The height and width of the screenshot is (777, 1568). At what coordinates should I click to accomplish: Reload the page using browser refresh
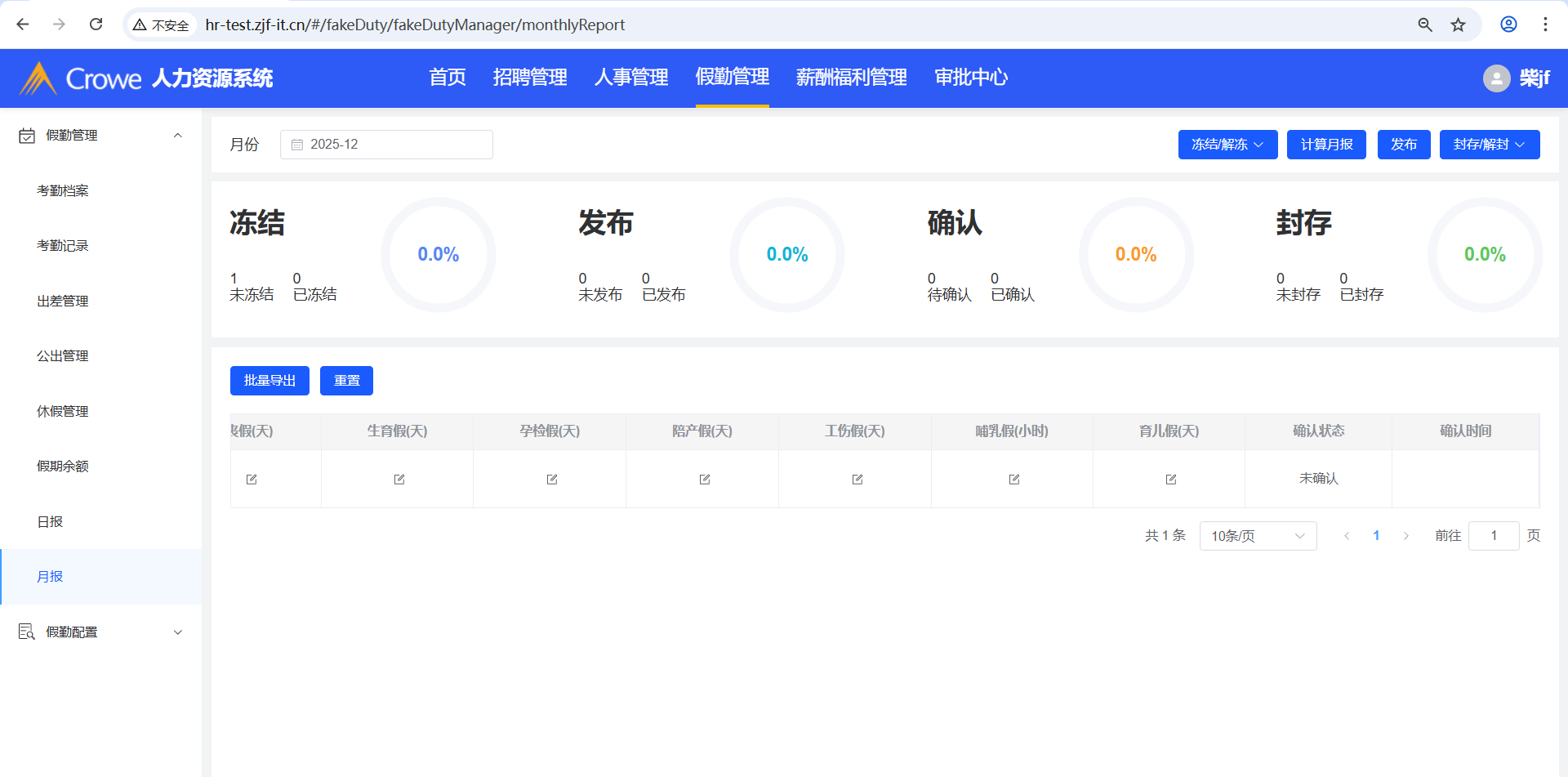tap(96, 25)
